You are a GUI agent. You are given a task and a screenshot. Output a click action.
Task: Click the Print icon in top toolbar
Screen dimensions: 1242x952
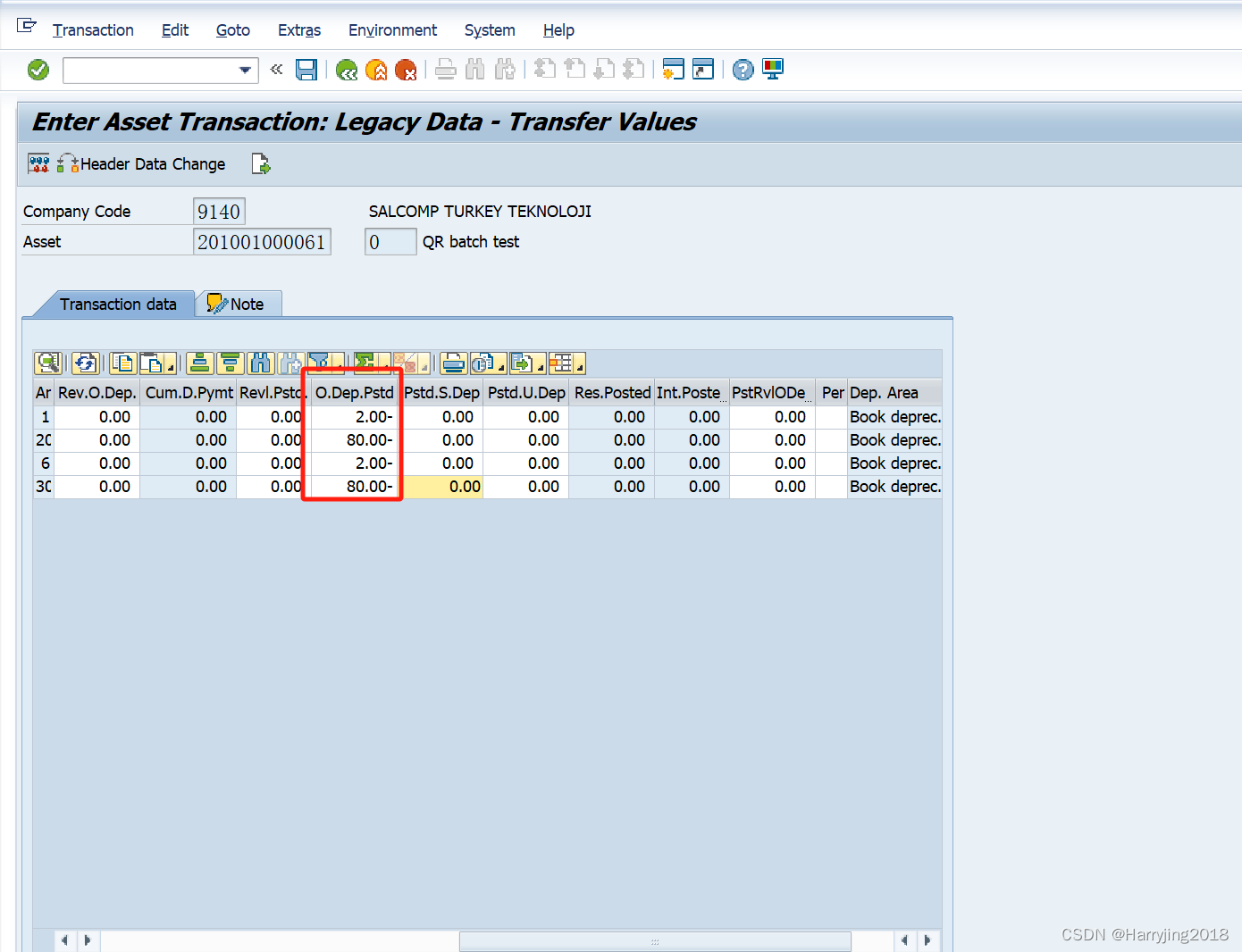coord(446,70)
